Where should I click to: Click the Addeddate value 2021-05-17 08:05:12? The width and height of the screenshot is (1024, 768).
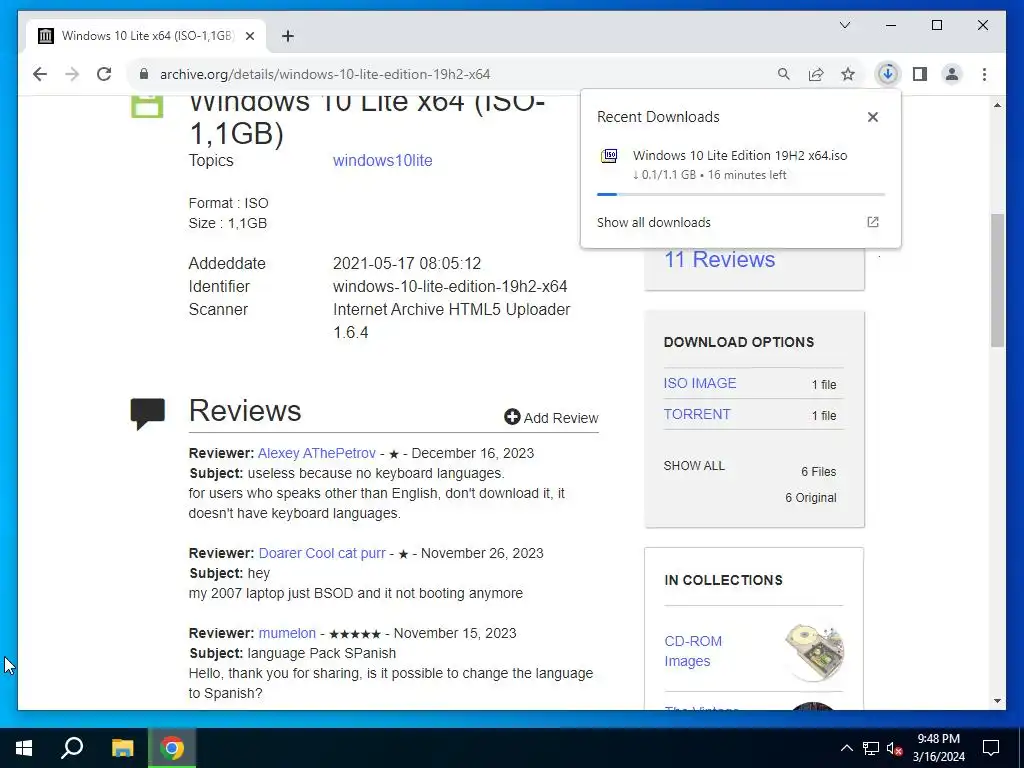(407, 263)
